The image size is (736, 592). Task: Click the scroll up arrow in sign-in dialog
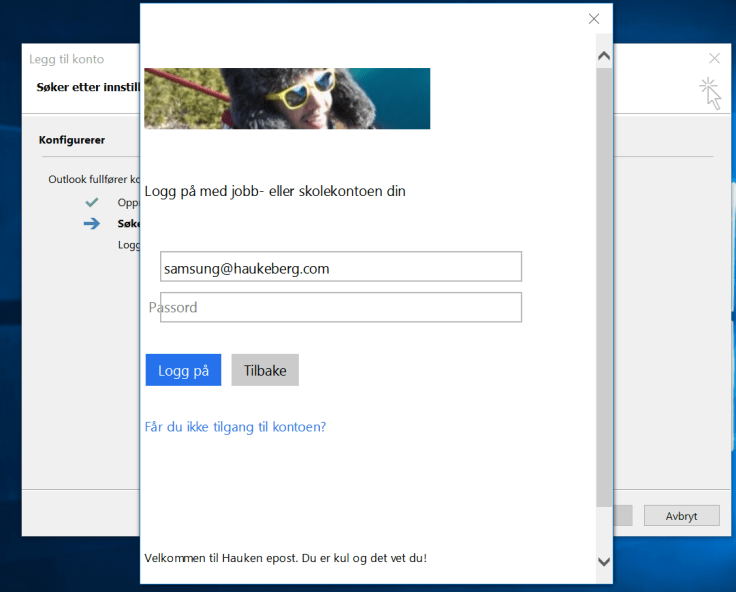pos(604,56)
